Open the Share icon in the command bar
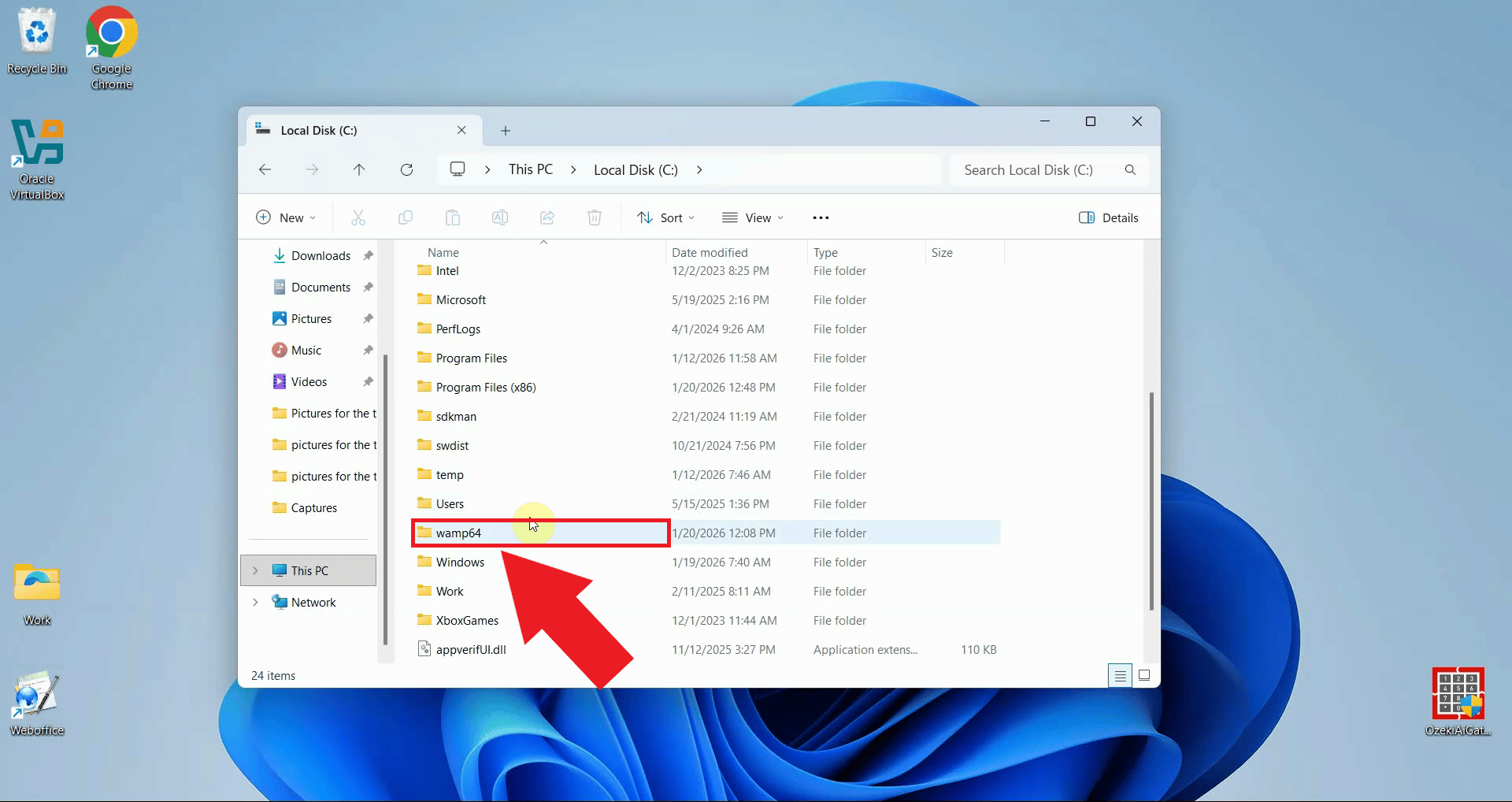This screenshot has width=1512, height=802. click(x=547, y=217)
